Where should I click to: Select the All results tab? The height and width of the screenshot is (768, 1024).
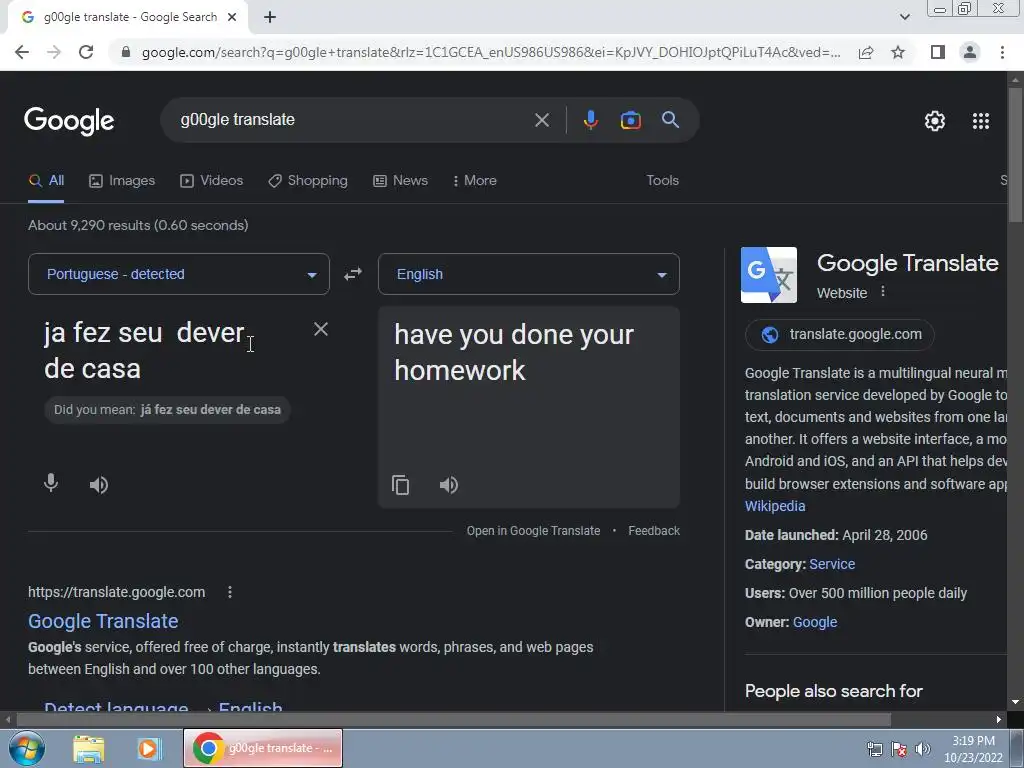coord(46,181)
